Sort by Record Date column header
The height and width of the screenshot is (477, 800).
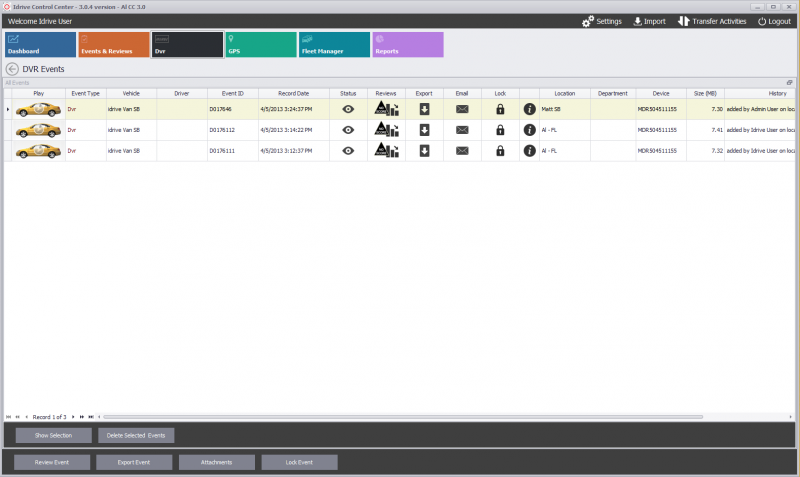pos(293,93)
